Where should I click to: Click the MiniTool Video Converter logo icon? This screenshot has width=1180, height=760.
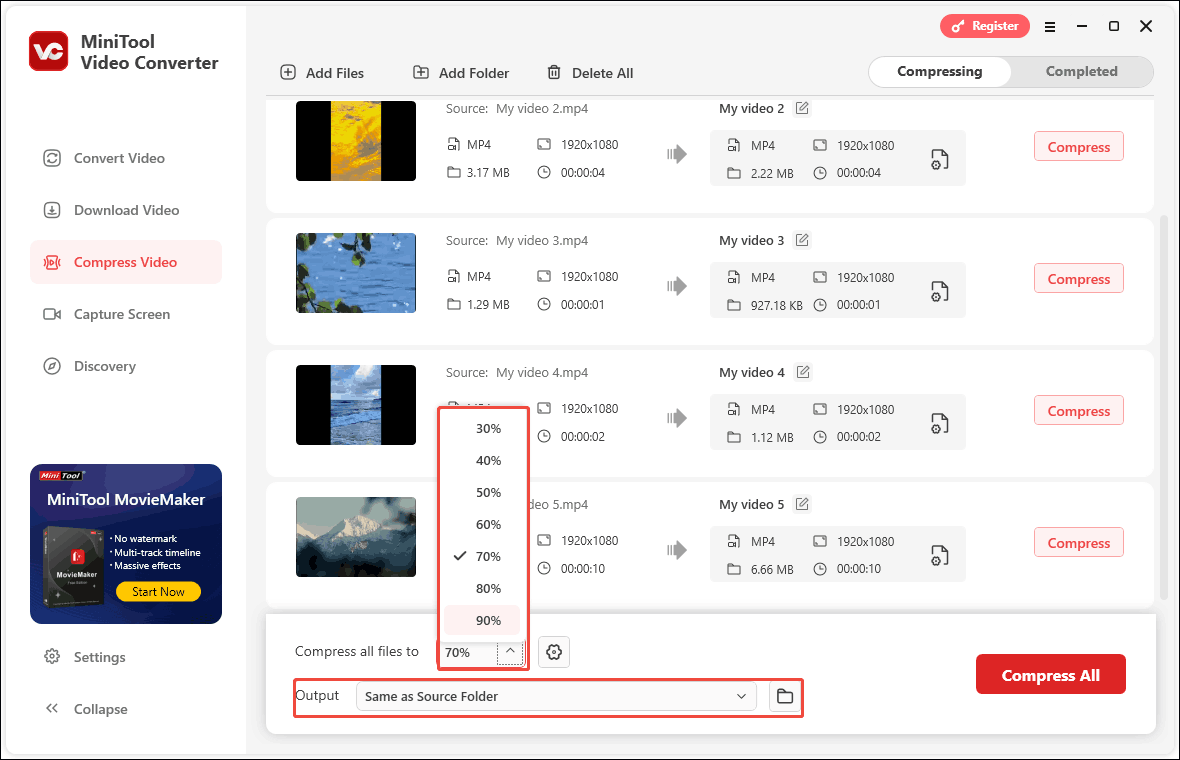tap(49, 51)
